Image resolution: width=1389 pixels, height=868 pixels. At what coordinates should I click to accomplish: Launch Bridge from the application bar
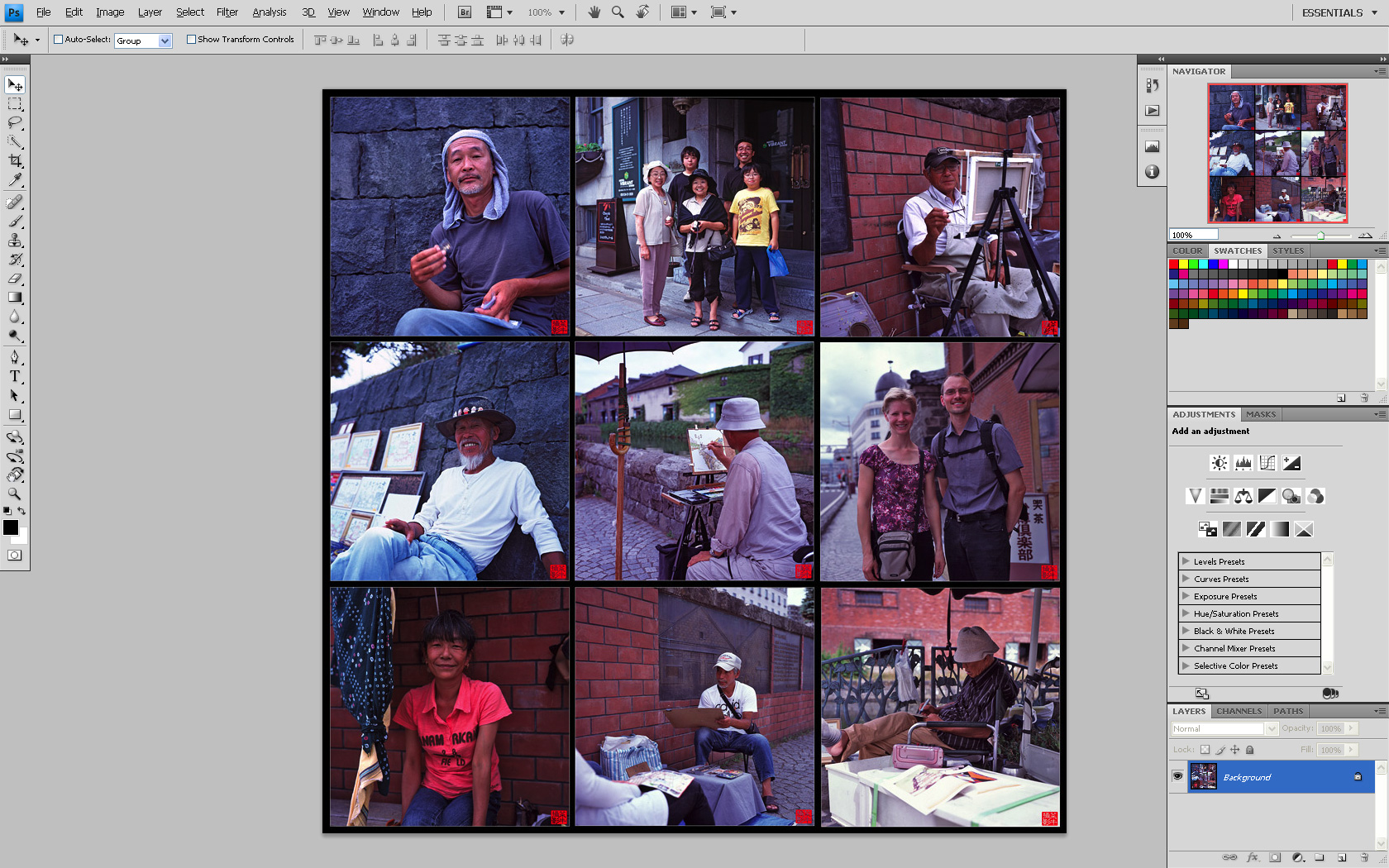point(465,12)
